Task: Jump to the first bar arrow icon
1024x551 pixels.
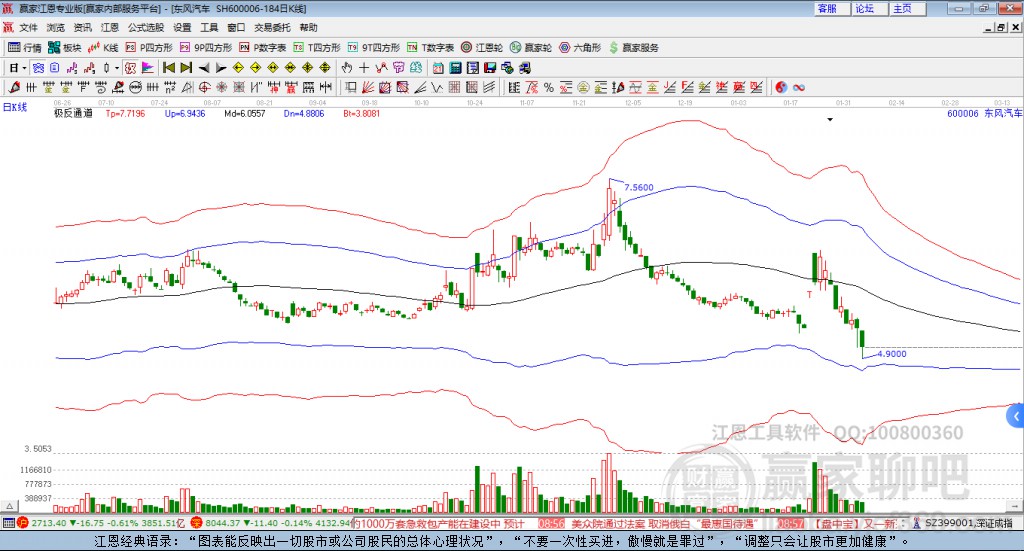Action: 168,68
